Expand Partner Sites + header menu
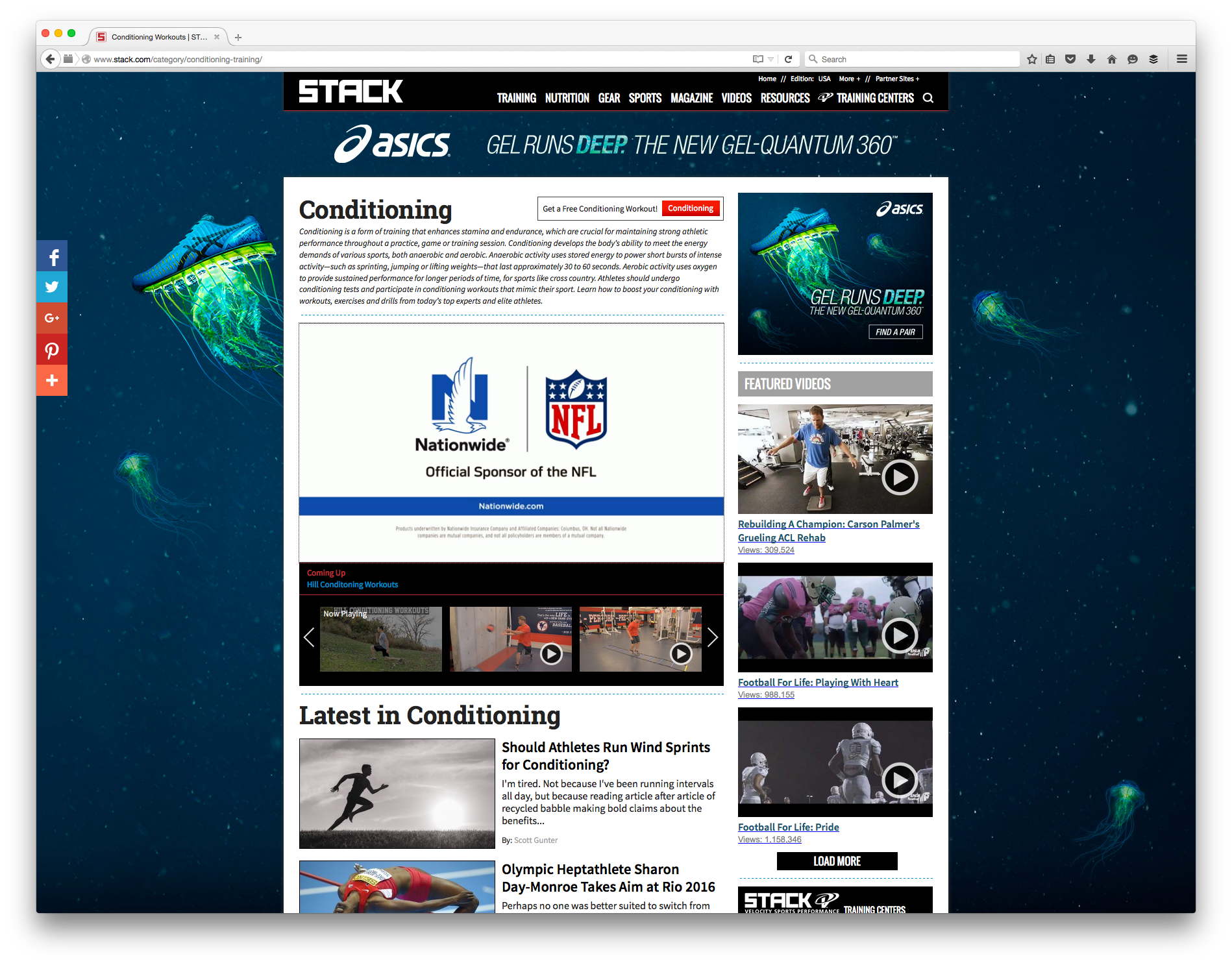Image resolution: width=1232 pixels, height=965 pixels. [x=897, y=79]
